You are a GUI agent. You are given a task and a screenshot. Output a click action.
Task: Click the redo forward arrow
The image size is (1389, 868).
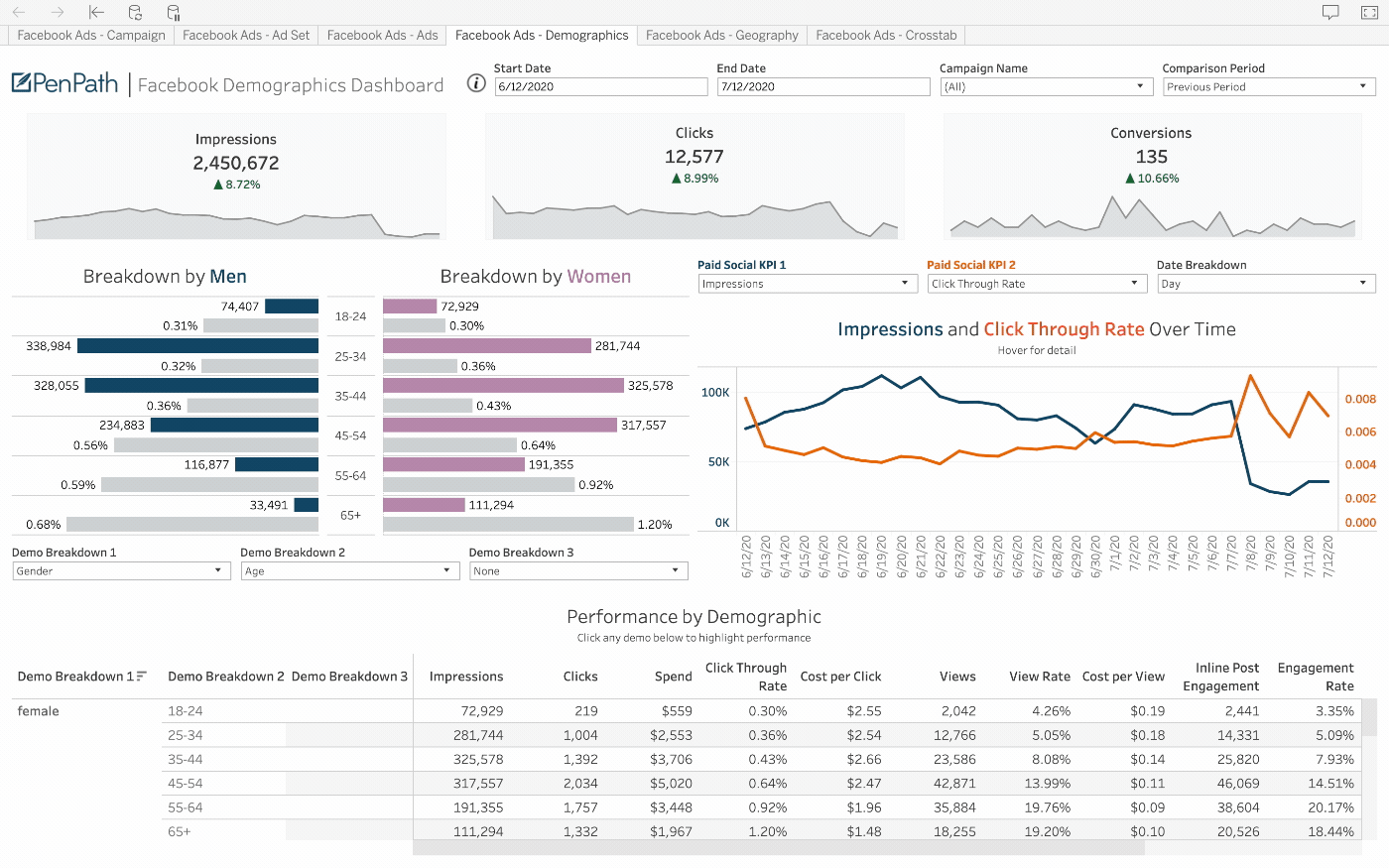(58, 12)
